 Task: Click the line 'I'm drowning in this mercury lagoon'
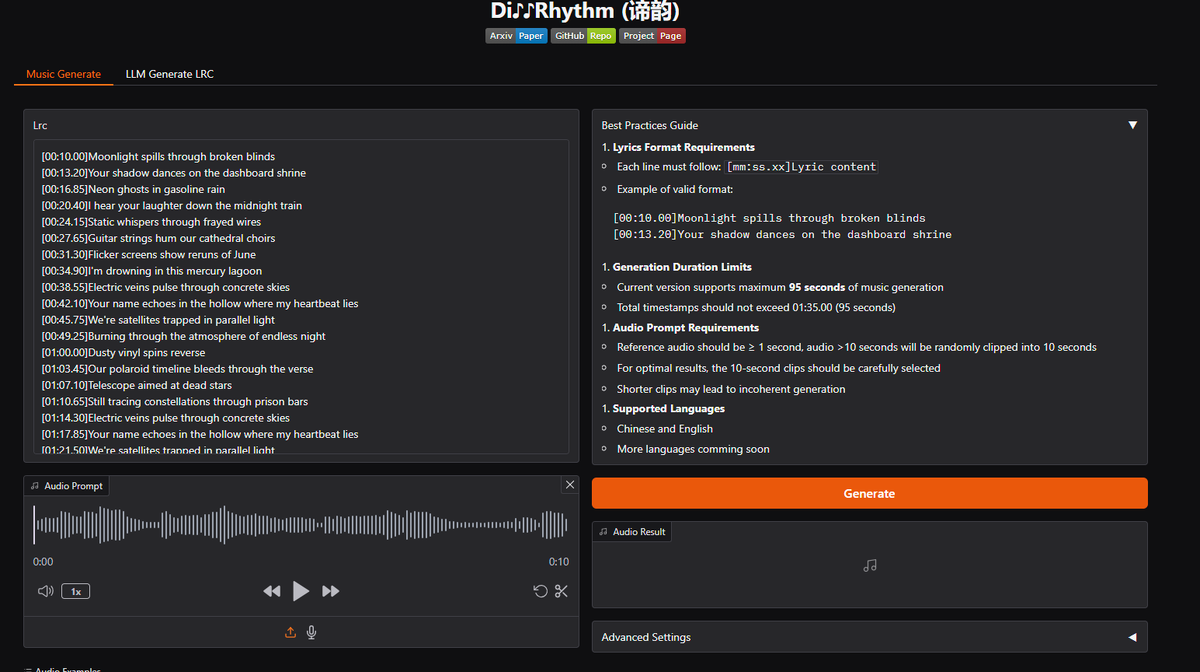click(x=152, y=271)
